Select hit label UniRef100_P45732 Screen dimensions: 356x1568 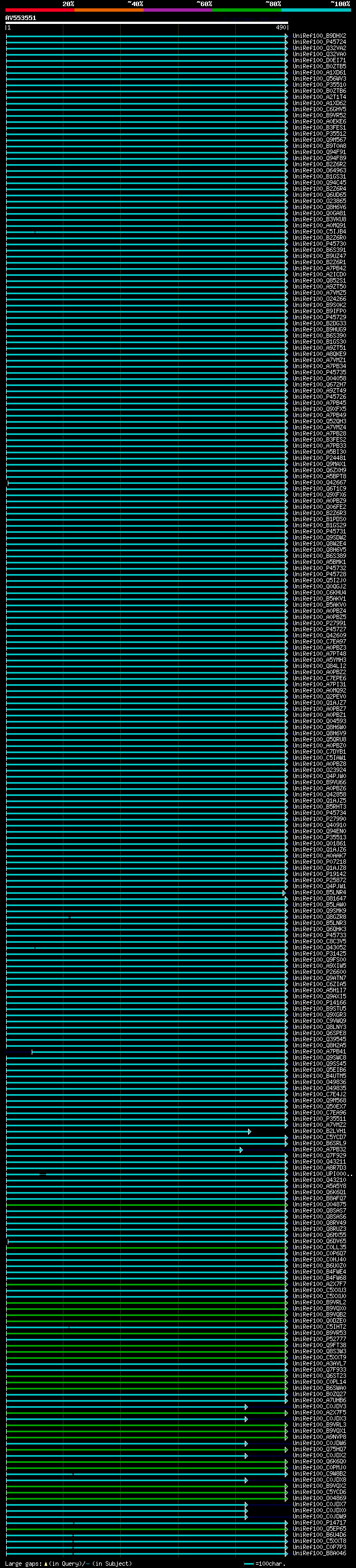point(319,568)
